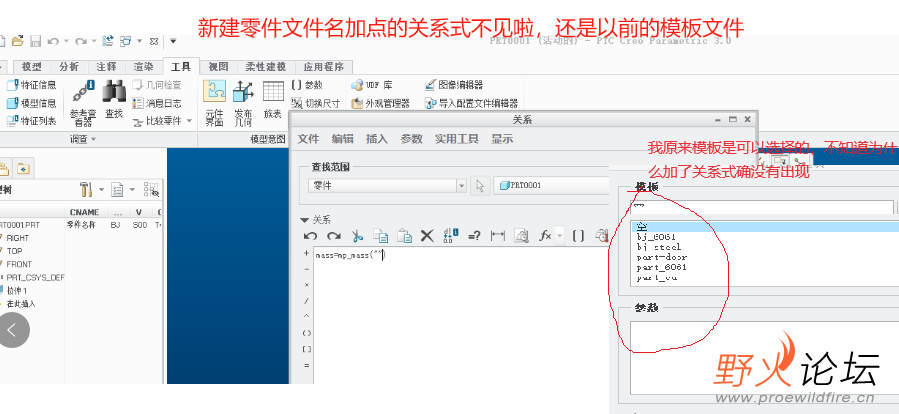Click 特征信息 in the ribbon

tap(32, 85)
